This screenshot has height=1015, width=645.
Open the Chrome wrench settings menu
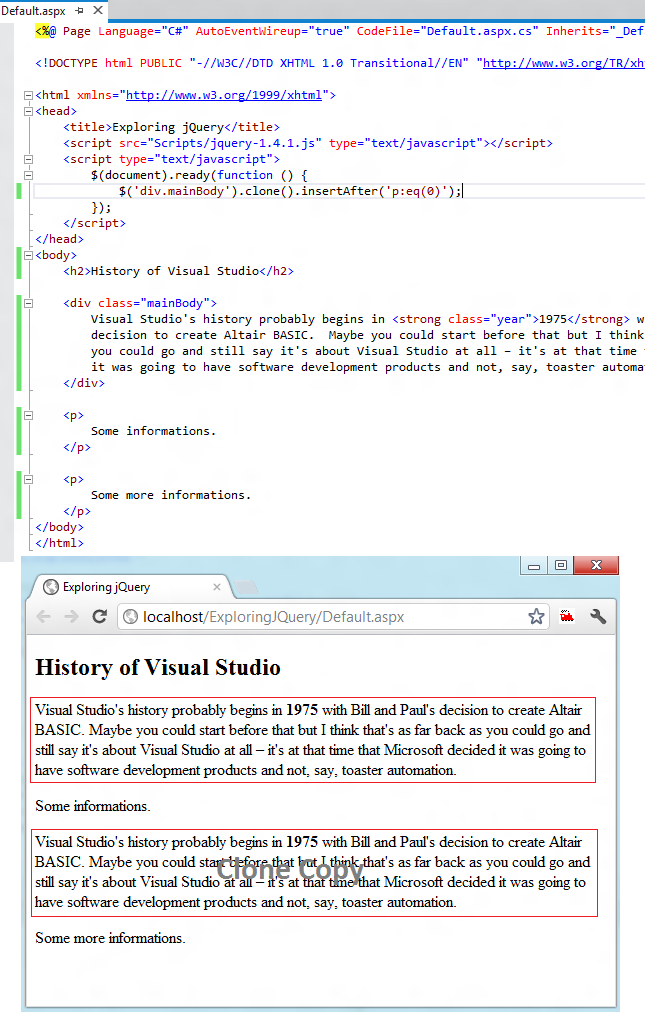[598, 616]
